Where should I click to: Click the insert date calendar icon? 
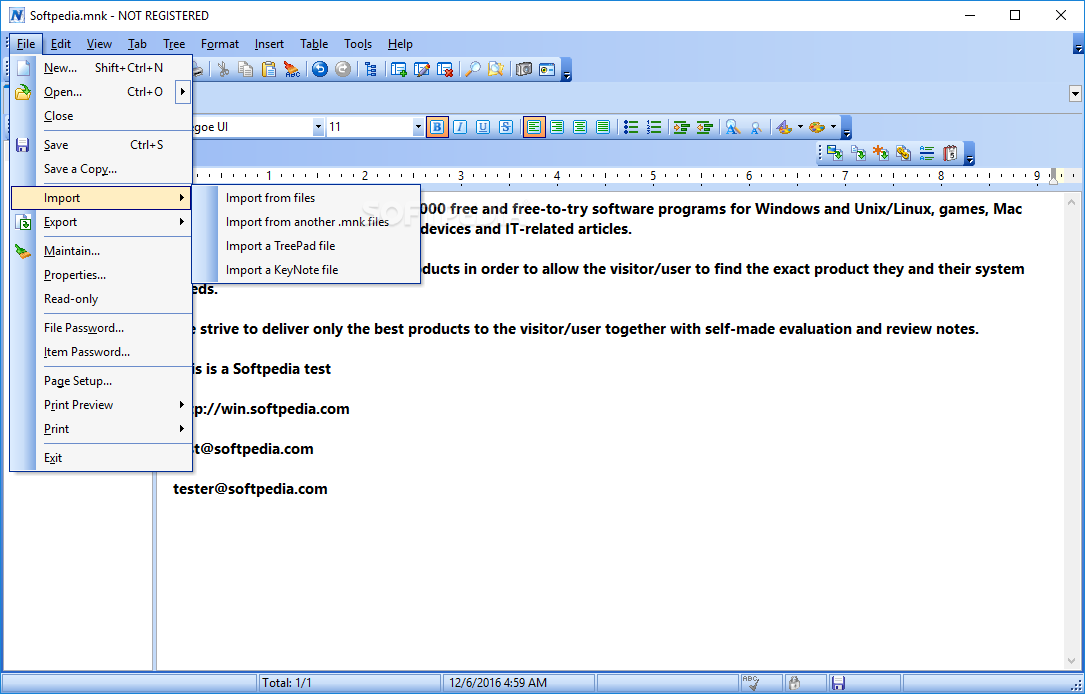950,153
